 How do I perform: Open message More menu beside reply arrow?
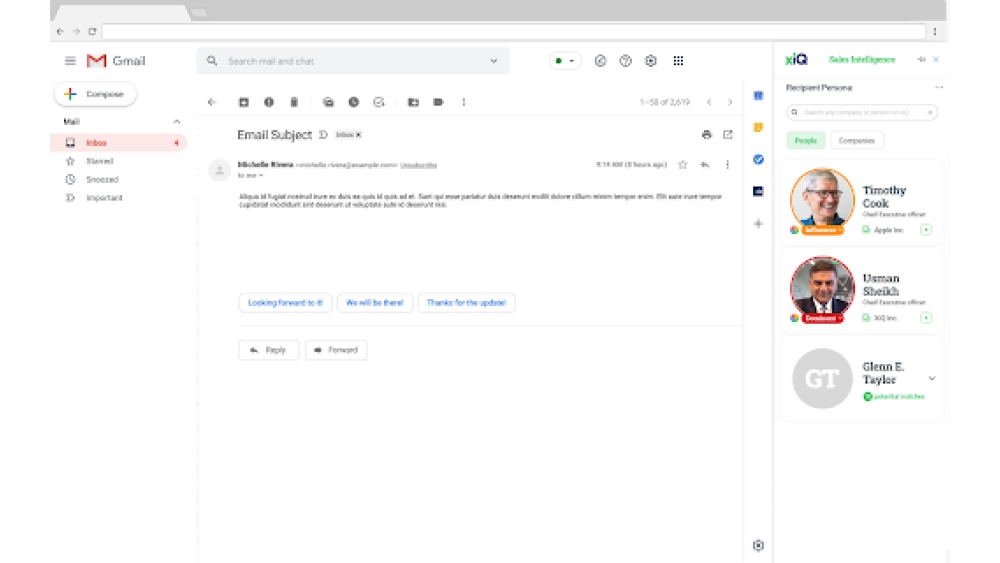click(x=727, y=165)
